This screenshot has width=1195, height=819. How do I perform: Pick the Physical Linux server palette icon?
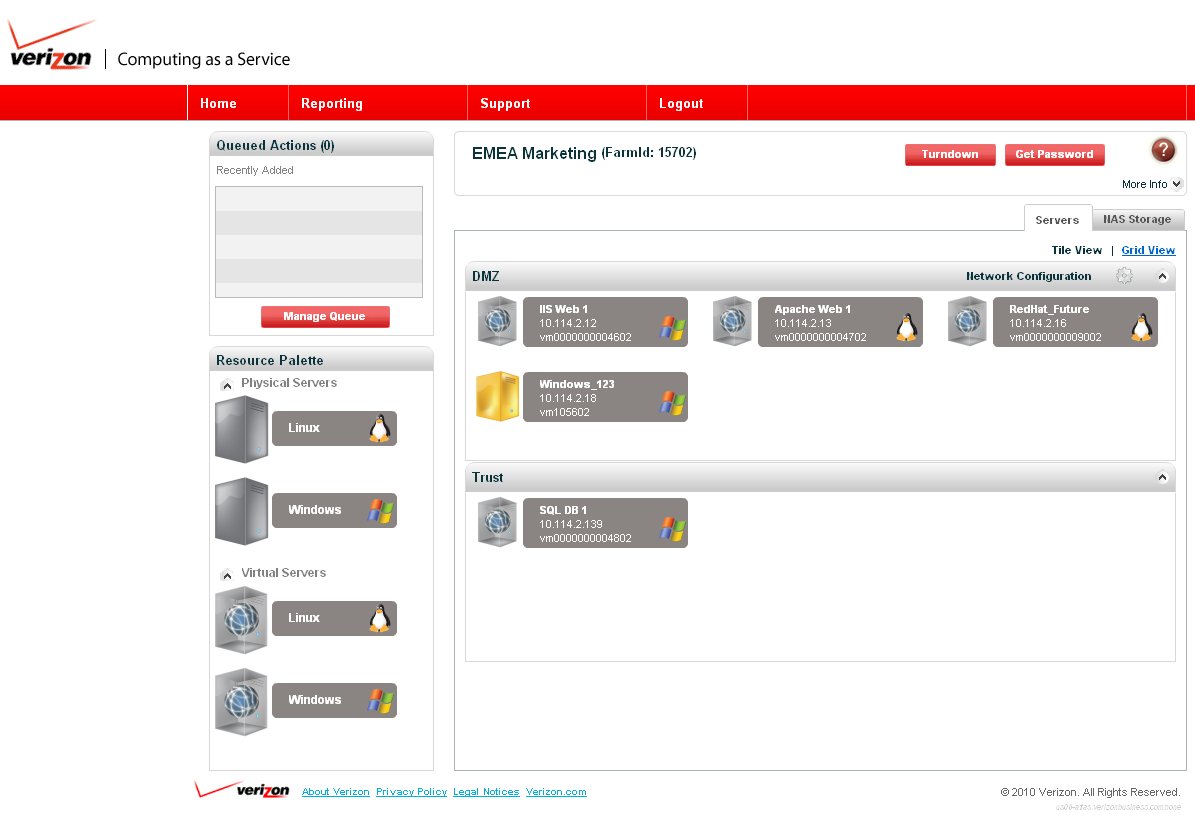tap(242, 429)
